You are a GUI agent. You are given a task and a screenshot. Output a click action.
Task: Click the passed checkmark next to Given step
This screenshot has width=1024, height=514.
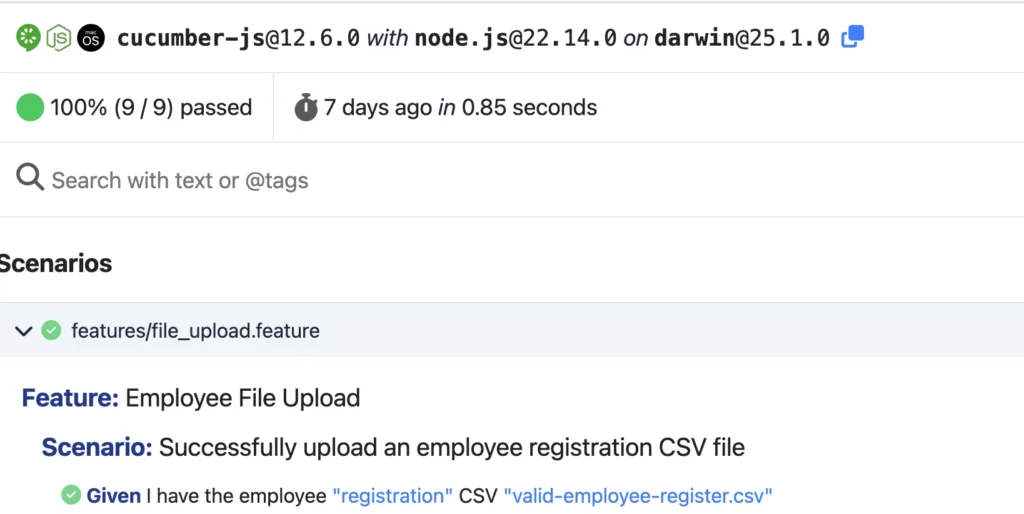point(71,494)
